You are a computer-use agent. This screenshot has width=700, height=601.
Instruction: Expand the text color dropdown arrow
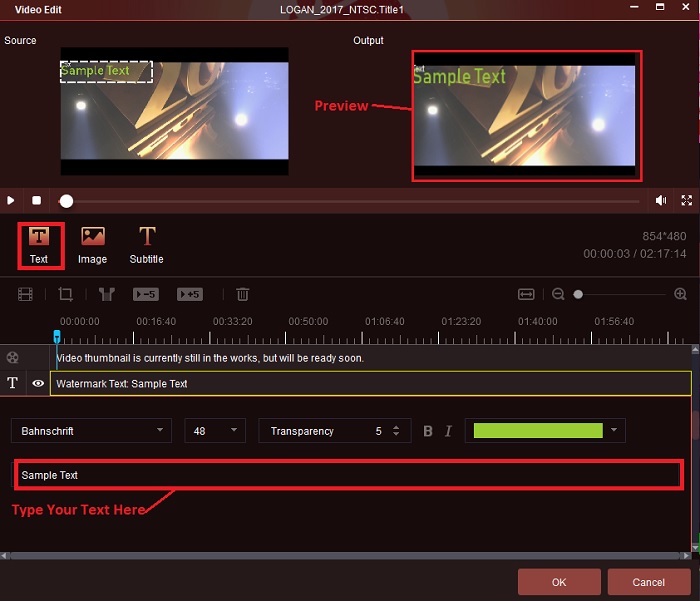pyautogui.click(x=614, y=430)
